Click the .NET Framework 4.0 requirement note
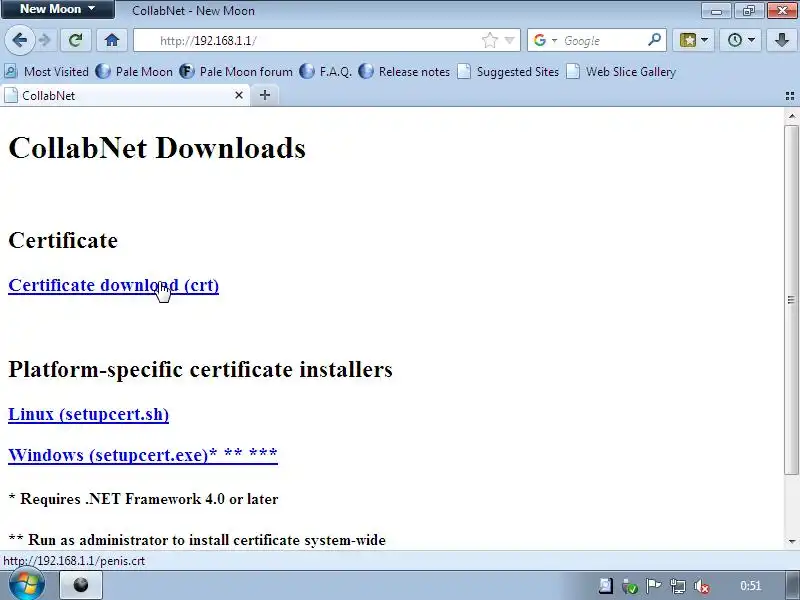Viewport: 800px width, 600px height. point(143,499)
